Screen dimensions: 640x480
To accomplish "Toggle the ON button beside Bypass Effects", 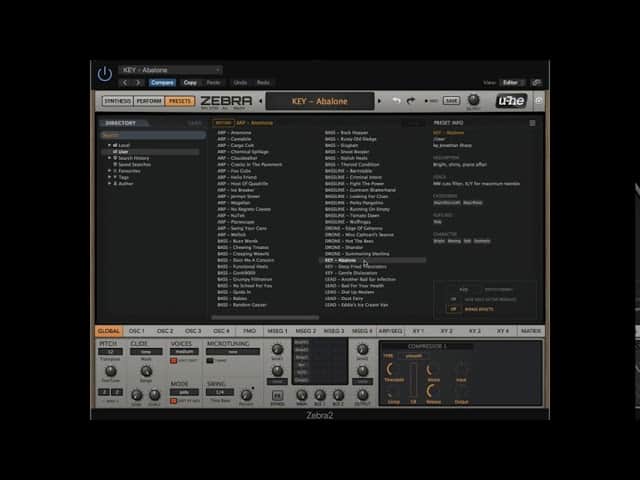I will (453, 309).
